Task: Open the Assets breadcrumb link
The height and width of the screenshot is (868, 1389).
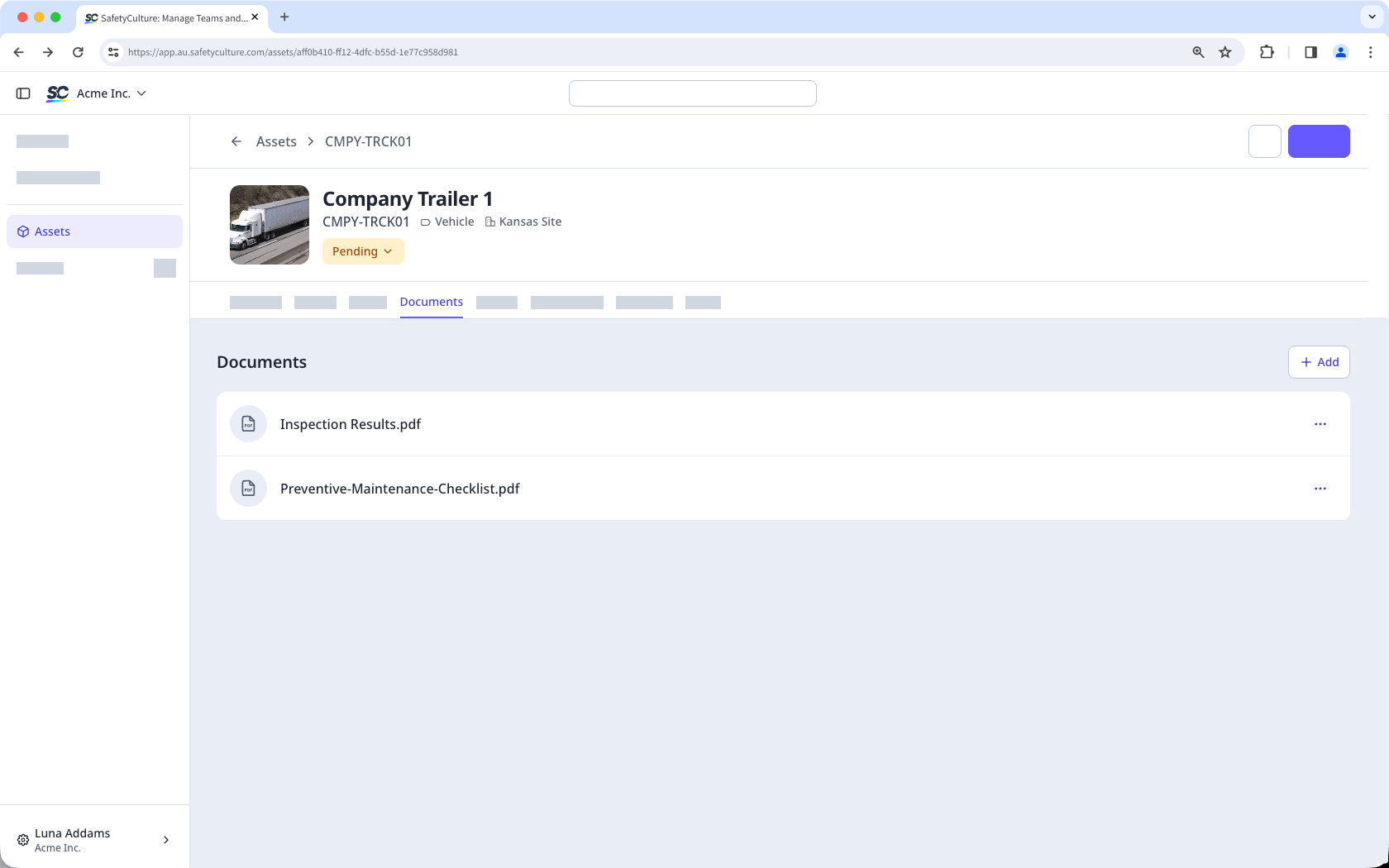Action: coord(276,141)
